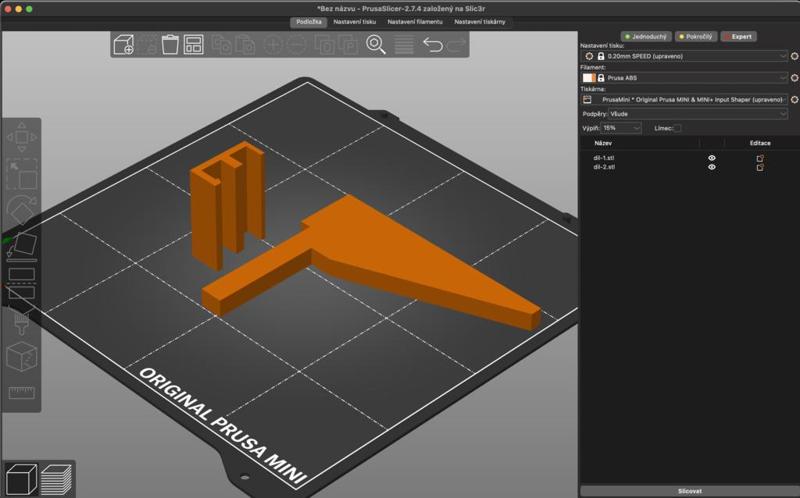The height and width of the screenshot is (498, 800).
Task: Hide dil-1.stl using its eye icon
Action: (x=712, y=158)
